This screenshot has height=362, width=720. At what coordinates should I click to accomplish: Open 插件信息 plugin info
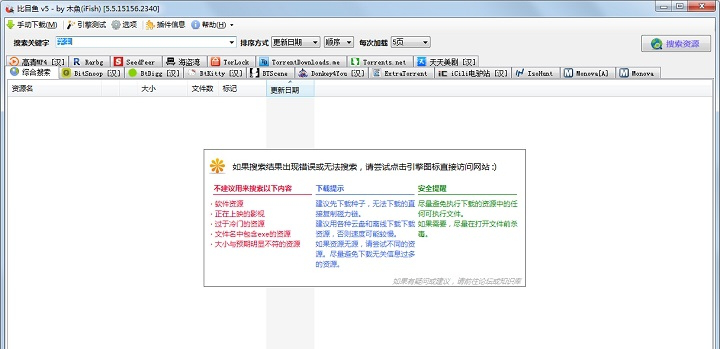coord(165,25)
